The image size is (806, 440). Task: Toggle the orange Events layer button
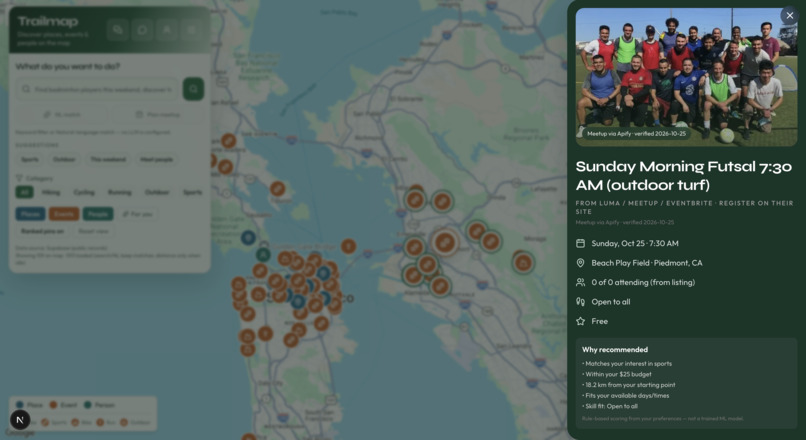64,214
